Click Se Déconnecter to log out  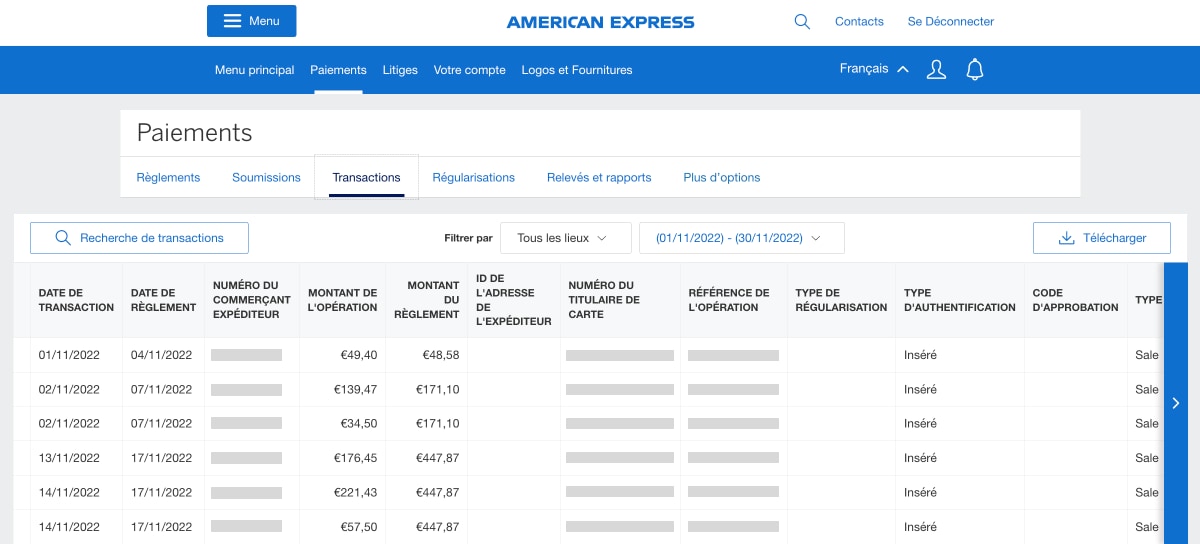[951, 21]
